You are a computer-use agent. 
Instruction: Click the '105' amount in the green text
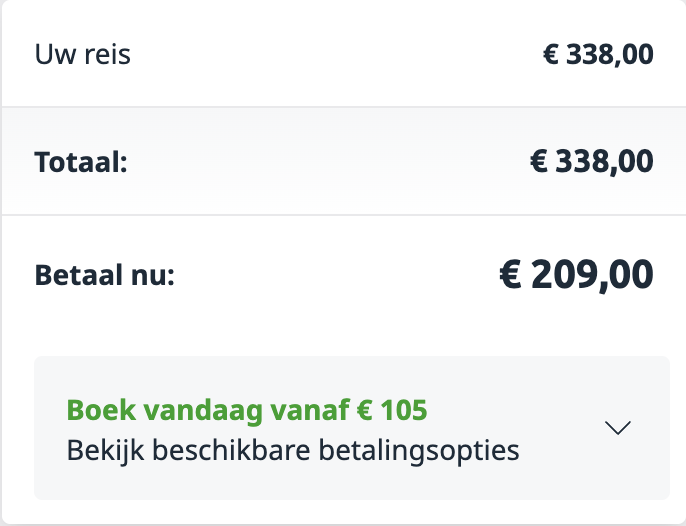[407, 410]
